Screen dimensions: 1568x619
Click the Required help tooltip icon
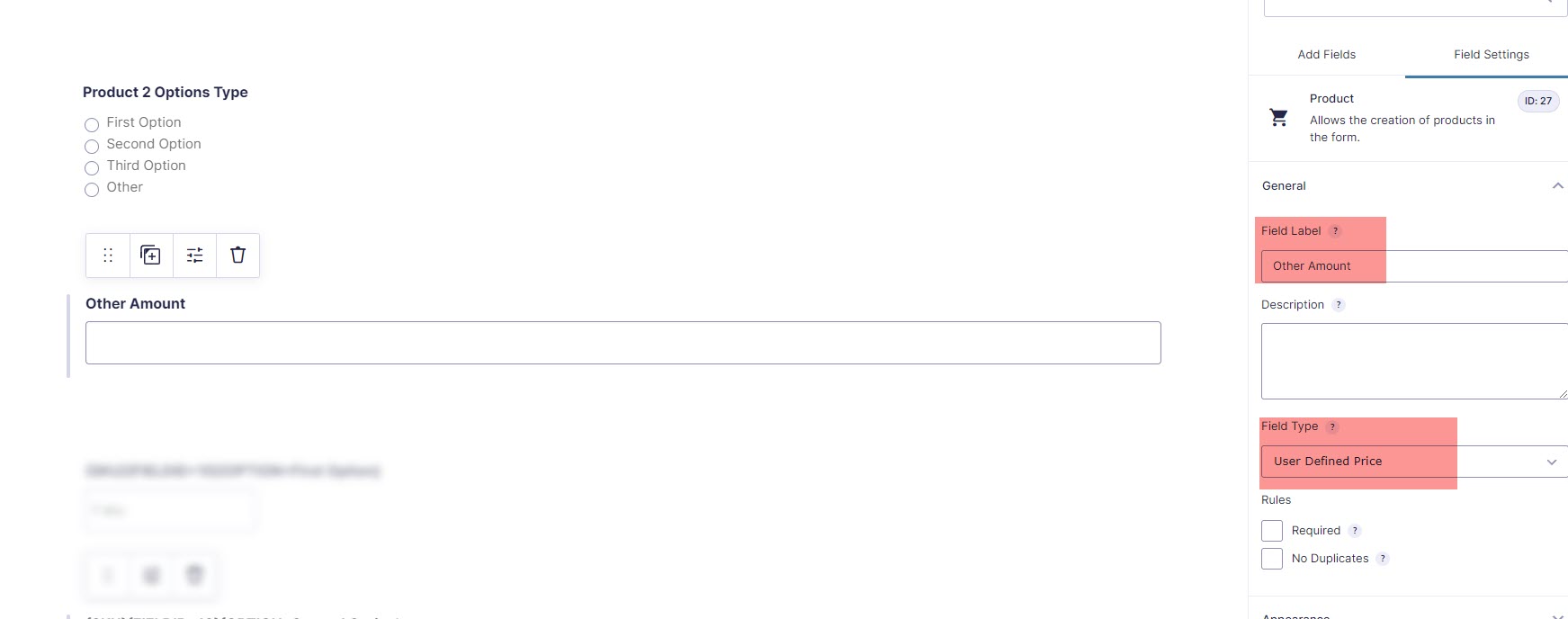tap(1355, 531)
